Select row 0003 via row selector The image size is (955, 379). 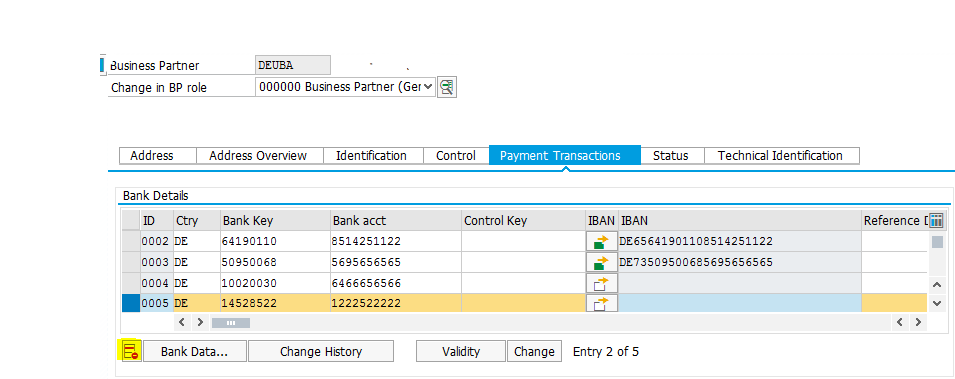point(131,262)
